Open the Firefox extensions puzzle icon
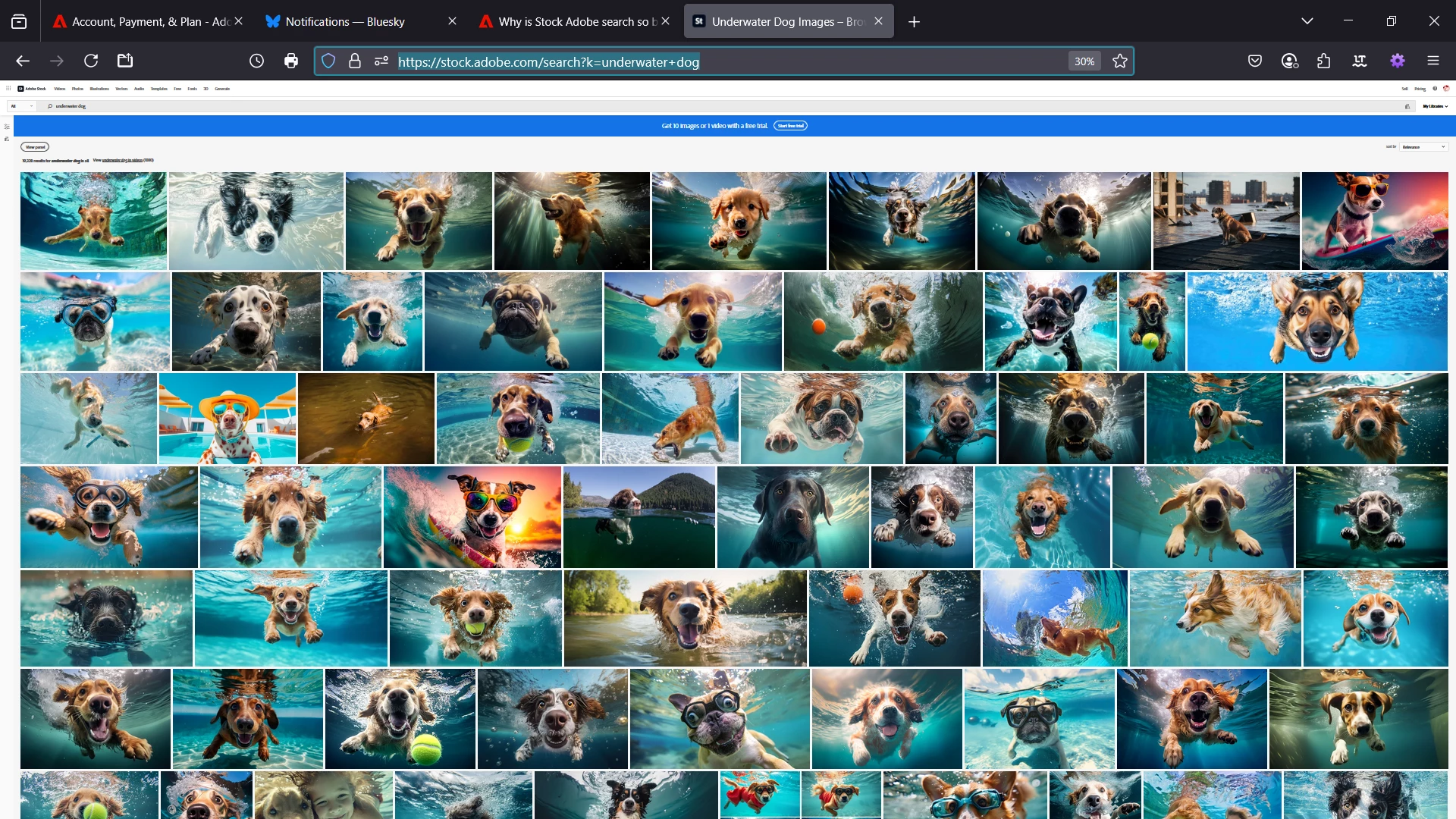Image resolution: width=1456 pixels, height=819 pixels. click(x=1324, y=61)
